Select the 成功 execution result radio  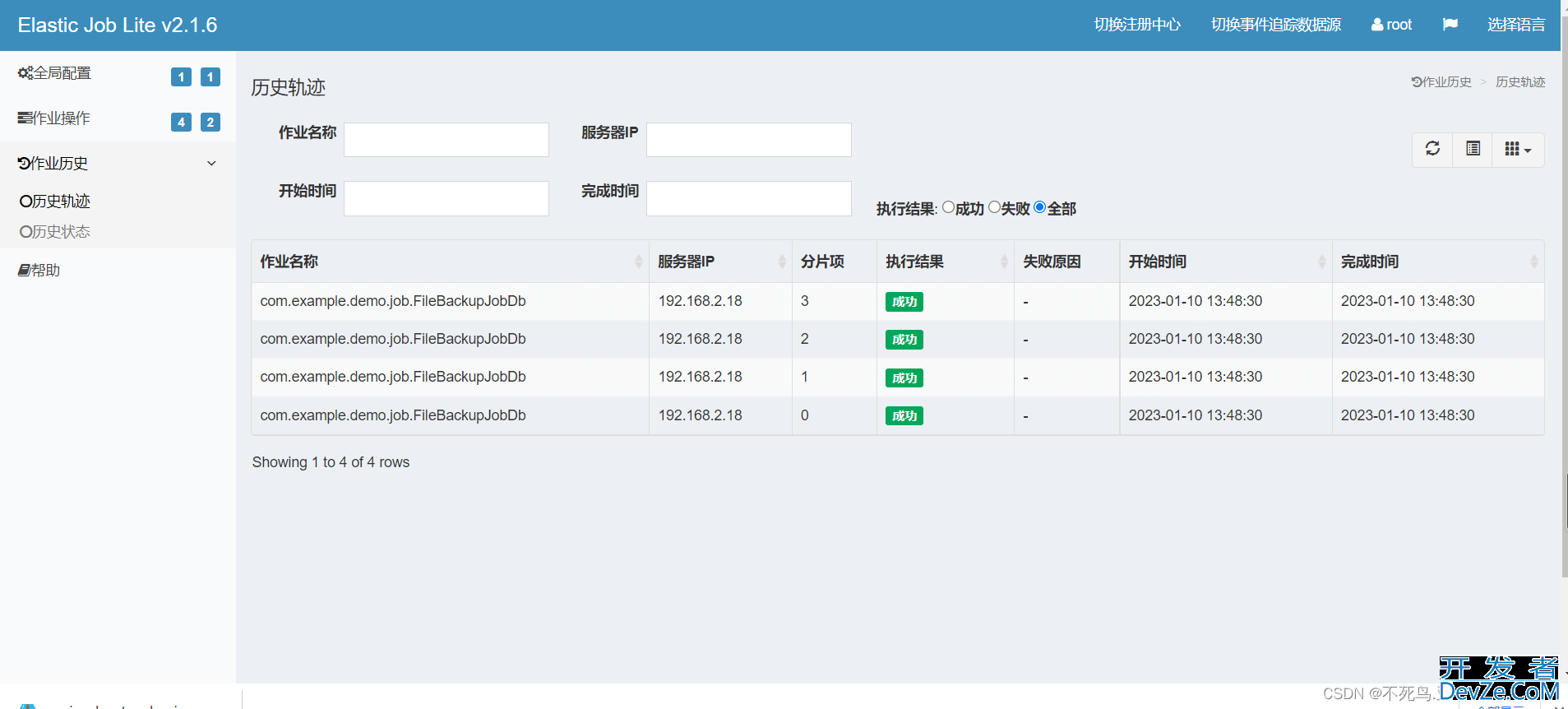pyautogui.click(x=948, y=207)
